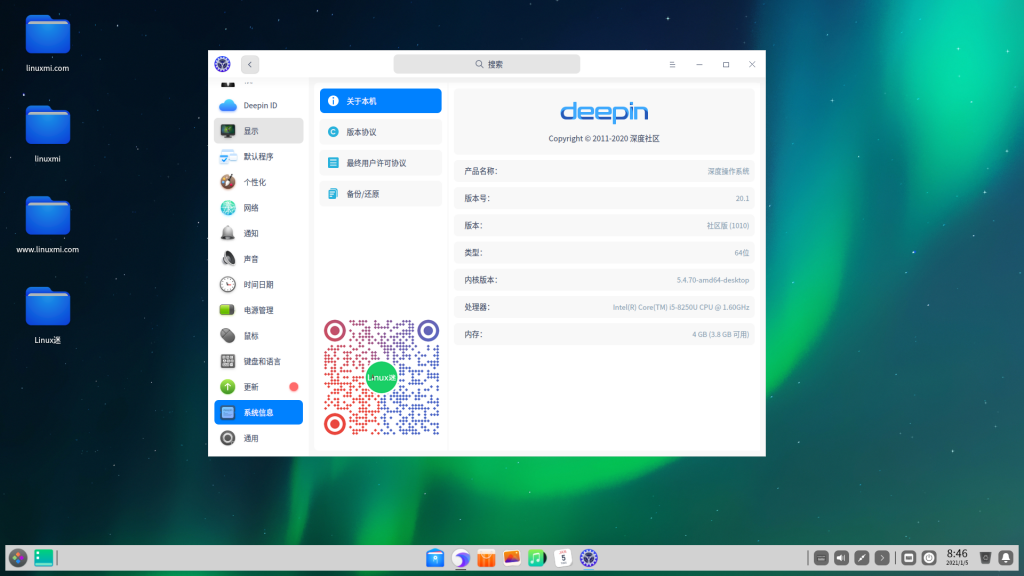This screenshot has width=1024, height=576.
Task: Click the red update notification dot
Action: [x=294, y=387]
